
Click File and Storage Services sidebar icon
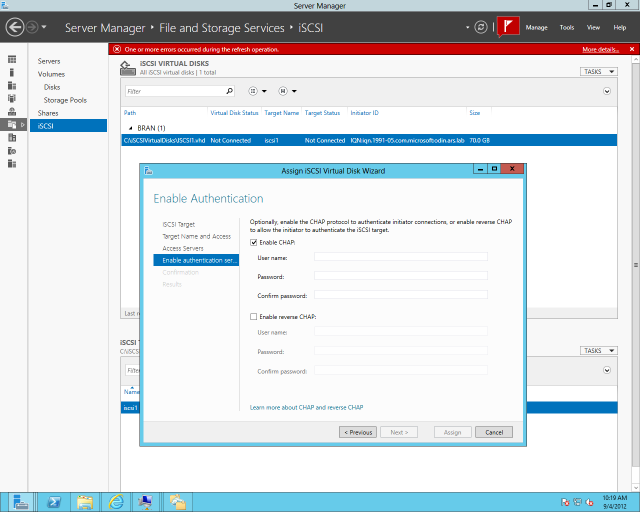click(12, 125)
